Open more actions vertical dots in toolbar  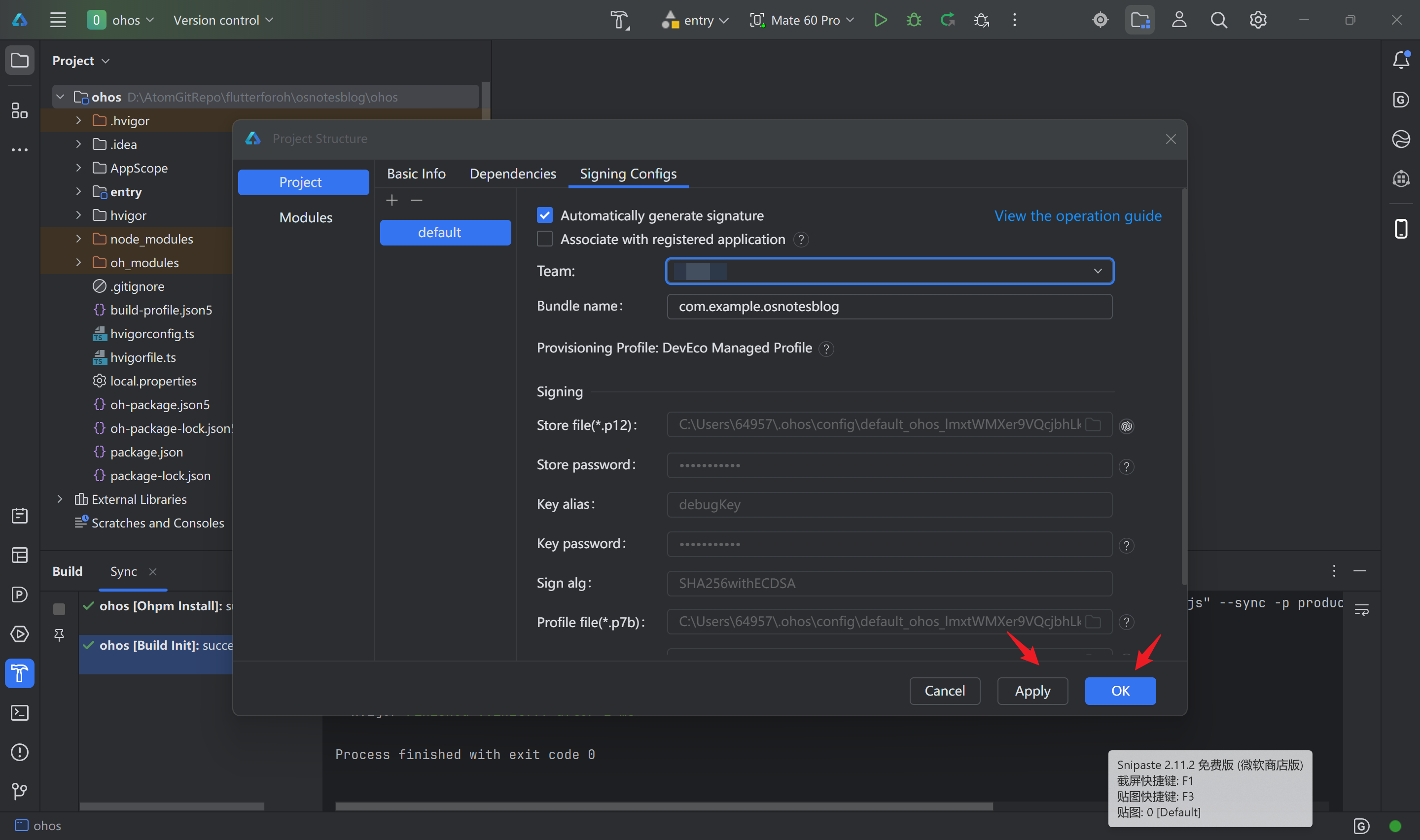point(1014,20)
